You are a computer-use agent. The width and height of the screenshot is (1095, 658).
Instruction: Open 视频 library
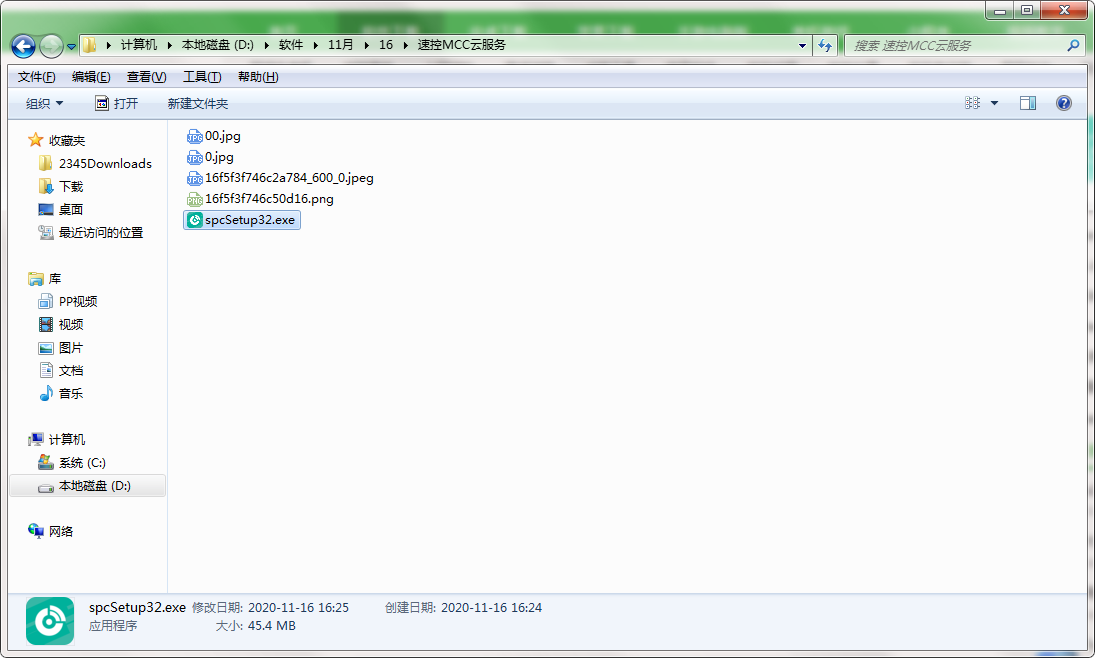pos(71,325)
